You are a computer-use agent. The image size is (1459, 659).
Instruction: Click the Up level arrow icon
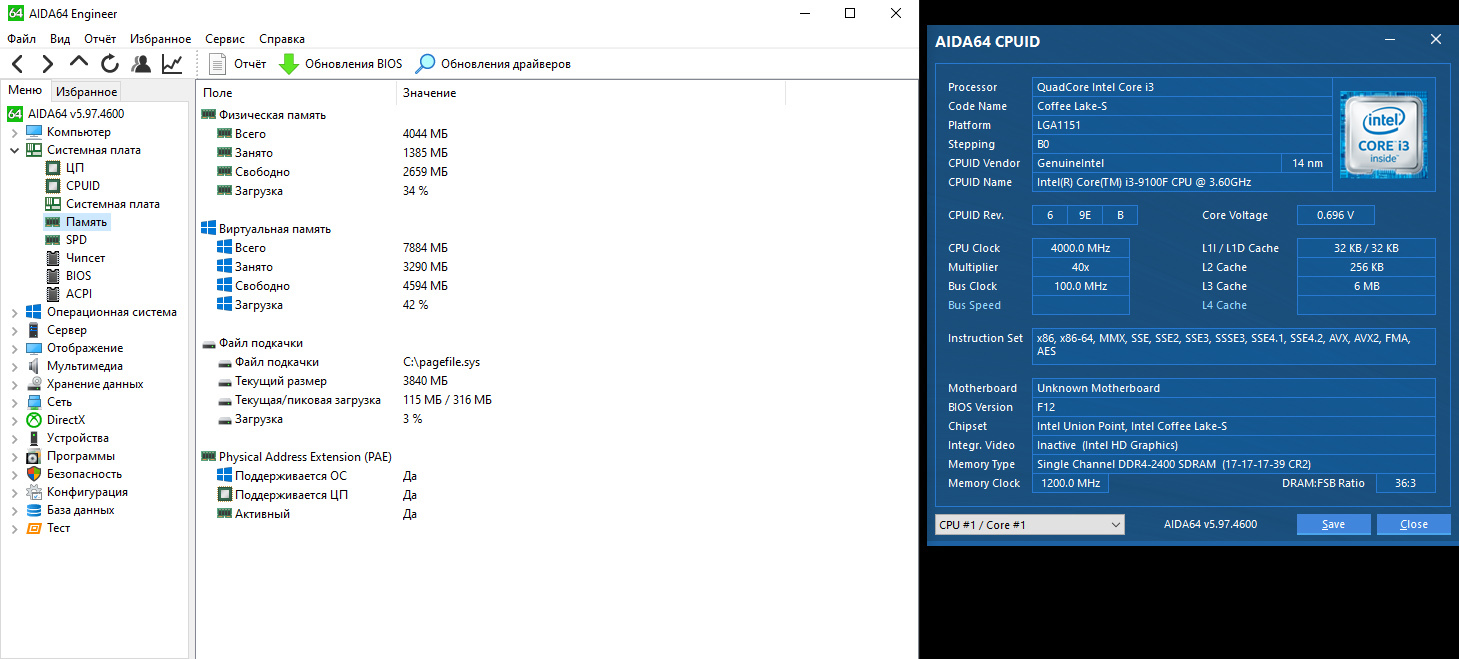tap(79, 64)
